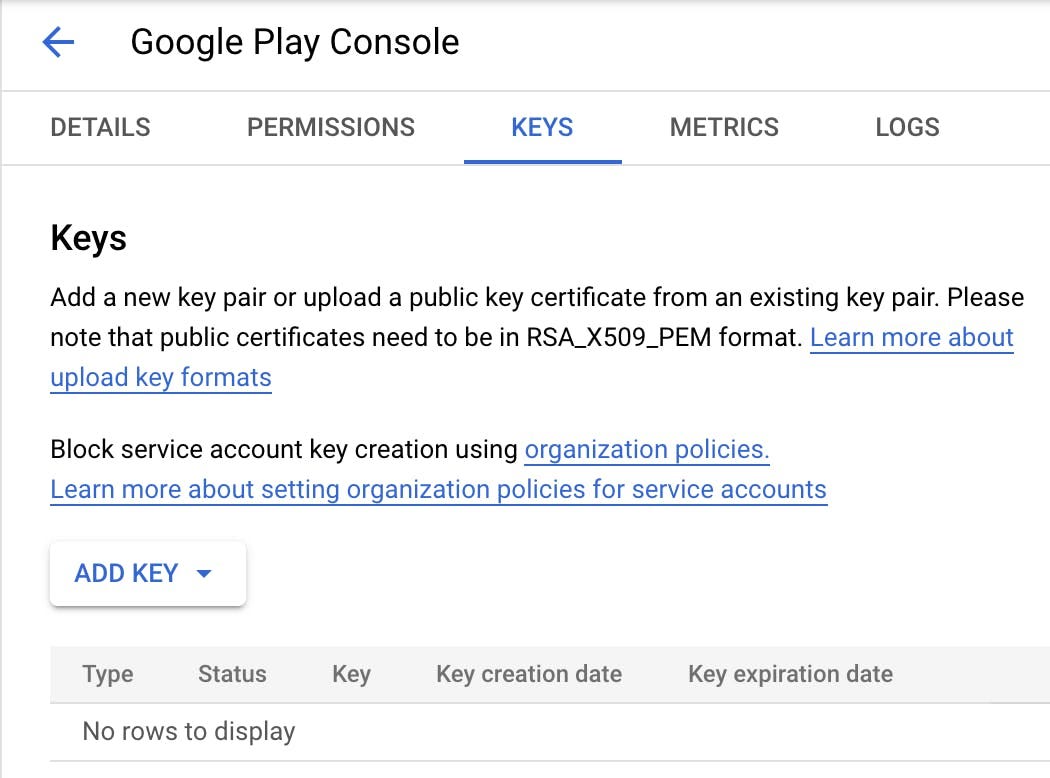Click the Key column header
1050x778 pixels.
[x=352, y=674]
